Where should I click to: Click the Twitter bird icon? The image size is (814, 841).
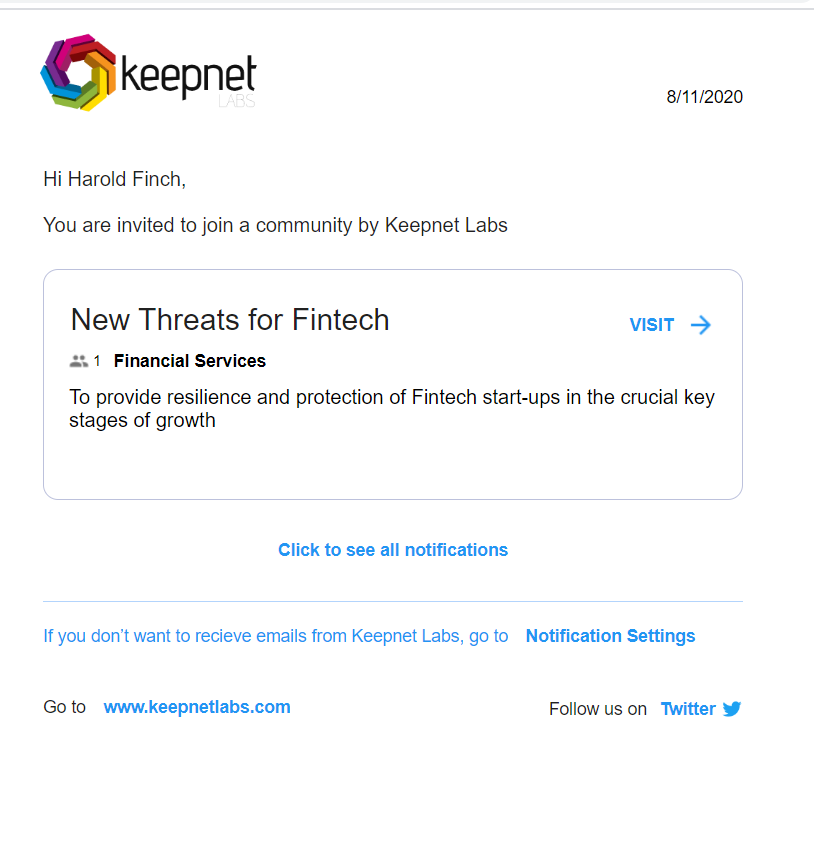click(732, 709)
